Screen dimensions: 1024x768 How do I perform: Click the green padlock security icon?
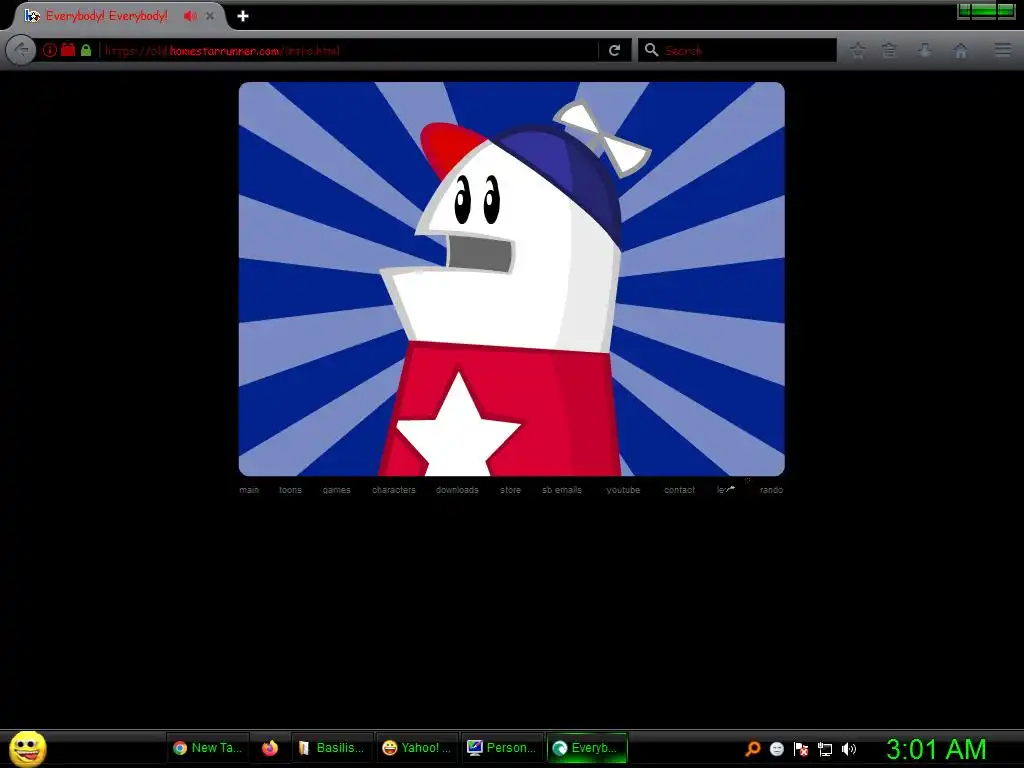86,50
